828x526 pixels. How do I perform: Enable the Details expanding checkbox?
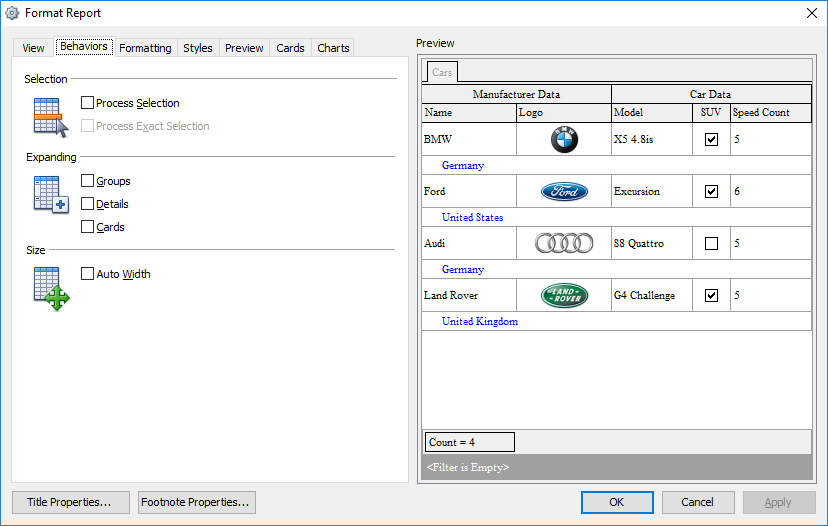point(88,204)
